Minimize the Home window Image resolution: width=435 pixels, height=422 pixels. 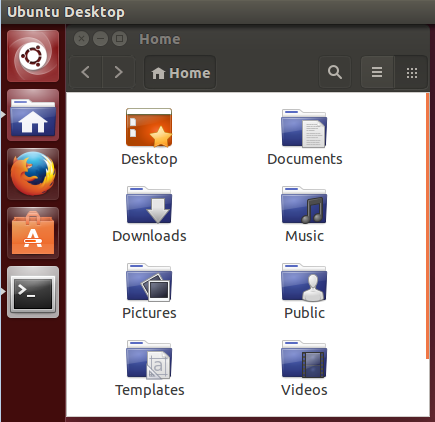(x=100, y=39)
